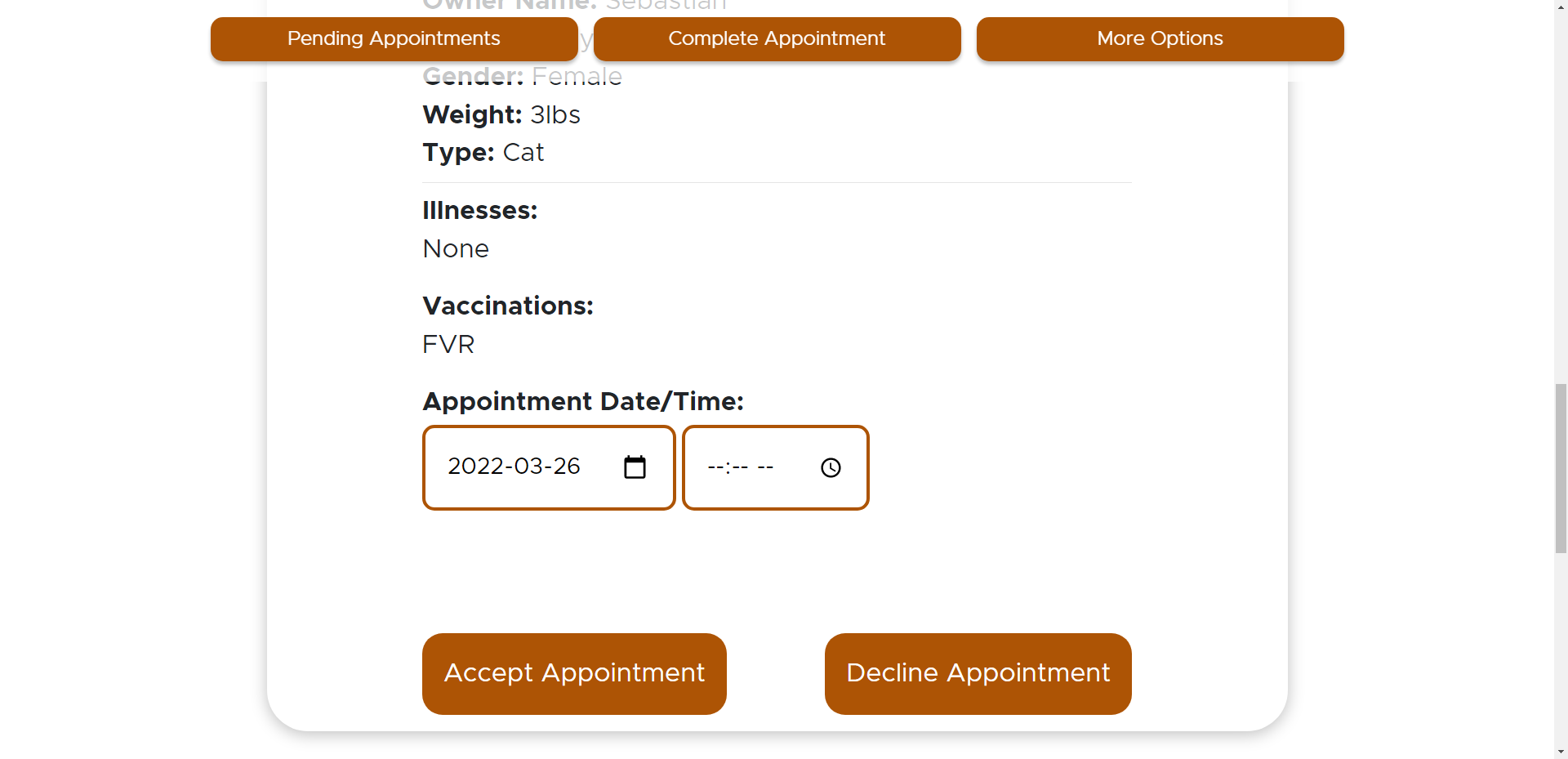Select the day 26 in date field
The width and height of the screenshot is (1568, 759).
click(566, 467)
